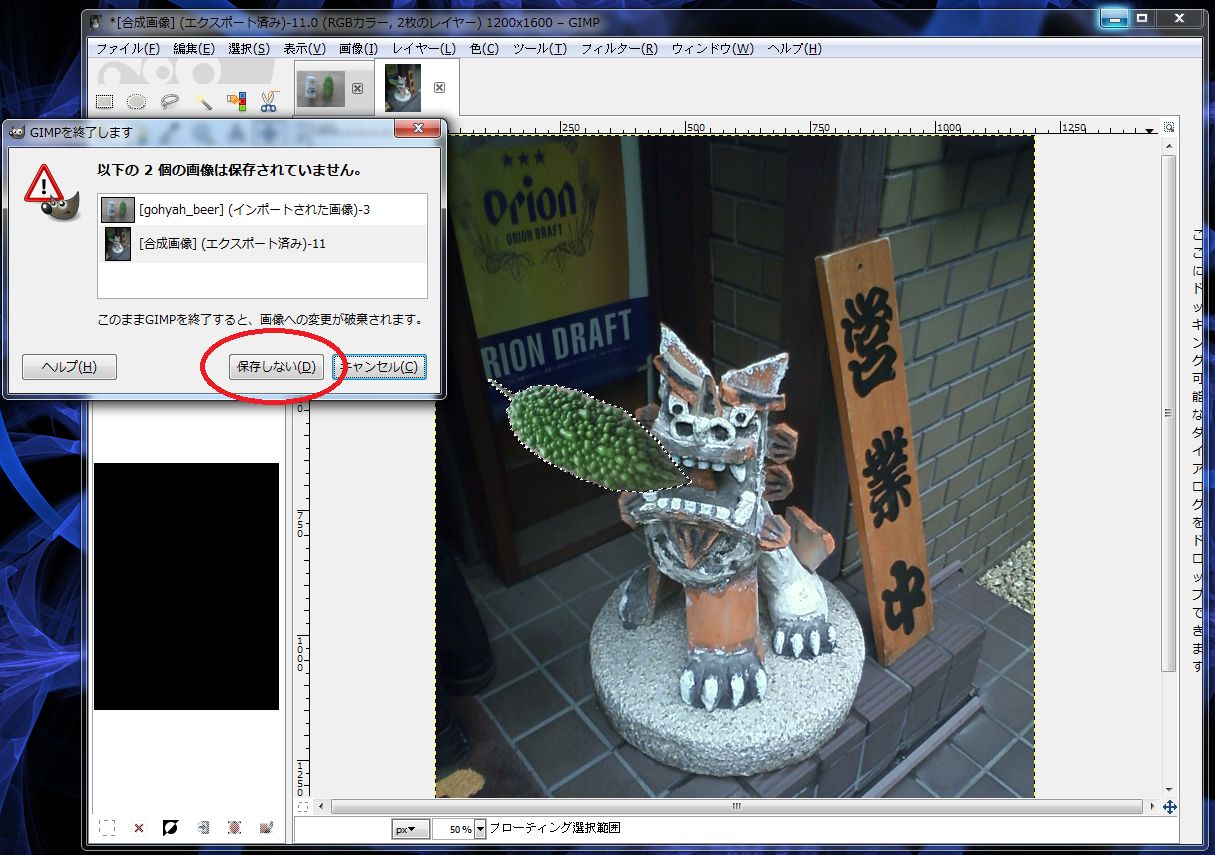Close the gohyah_beer image tab
Screen dimensions: 1215x855
click(358, 88)
